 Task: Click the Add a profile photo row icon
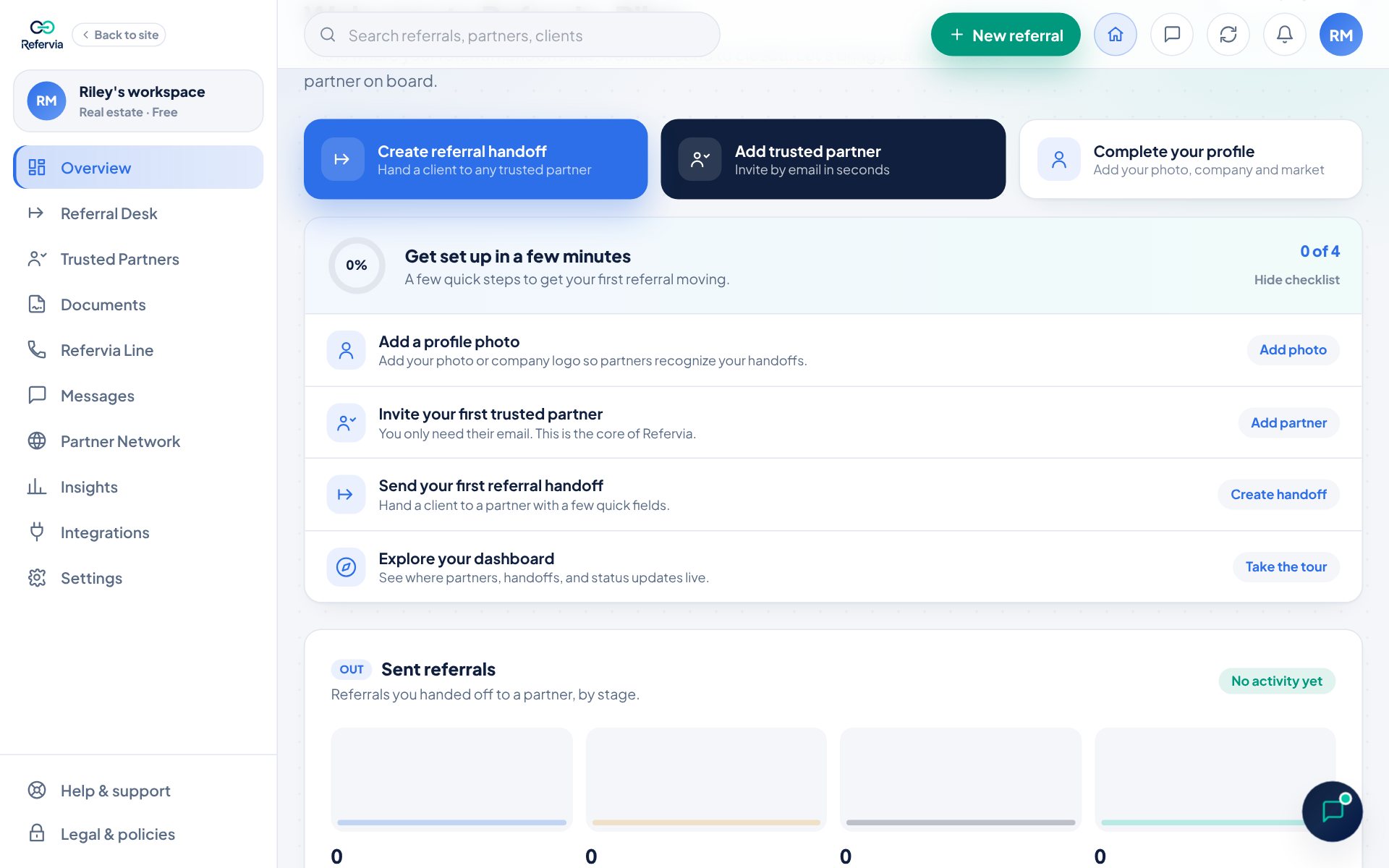tap(346, 350)
